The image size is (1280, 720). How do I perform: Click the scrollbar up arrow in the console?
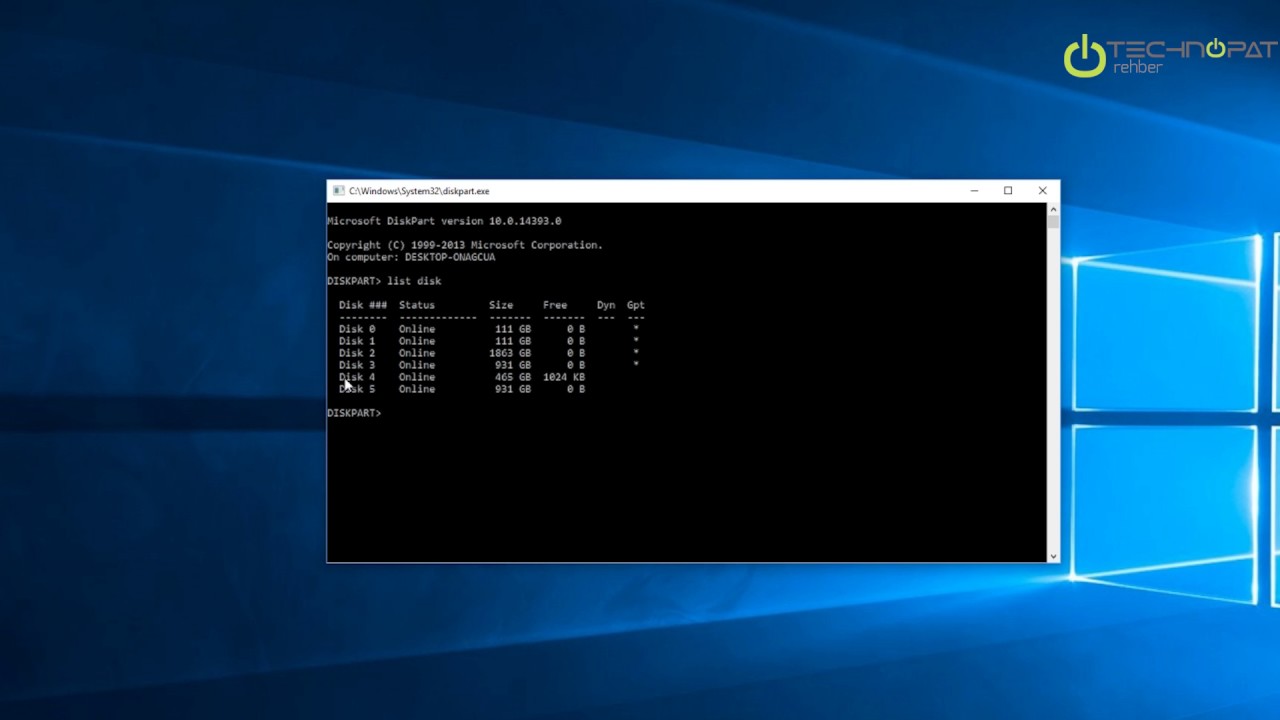pyautogui.click(x=1053, y=209)
